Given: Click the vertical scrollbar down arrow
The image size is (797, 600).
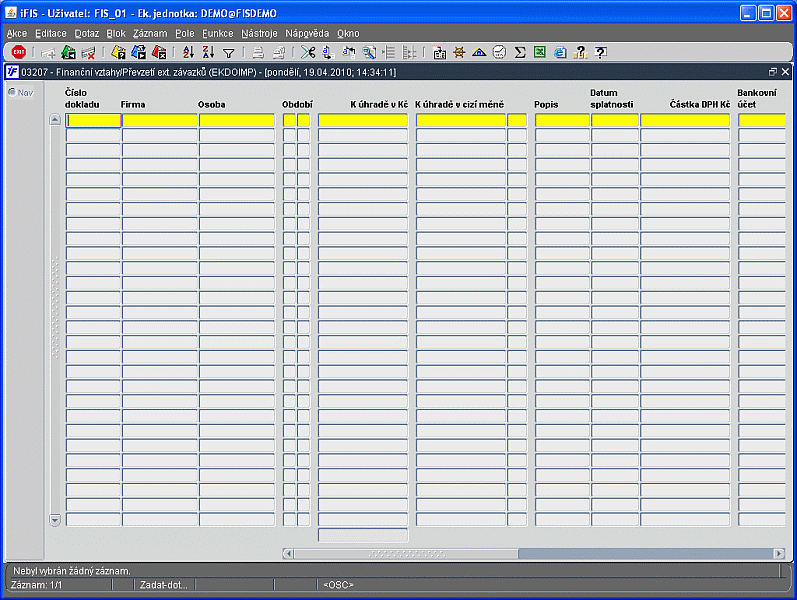Looking at the screenshot, I should point(55,520).
